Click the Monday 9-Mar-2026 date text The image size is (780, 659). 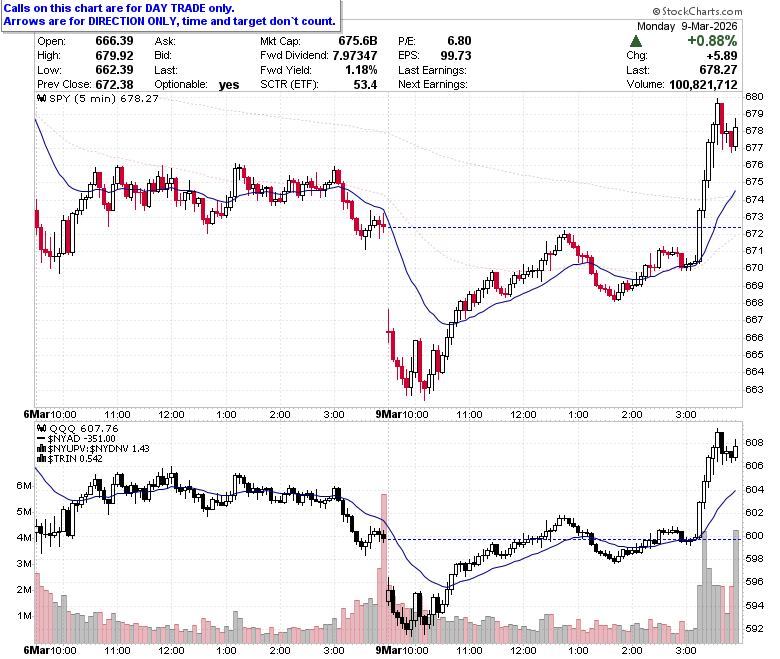[687, 26]
